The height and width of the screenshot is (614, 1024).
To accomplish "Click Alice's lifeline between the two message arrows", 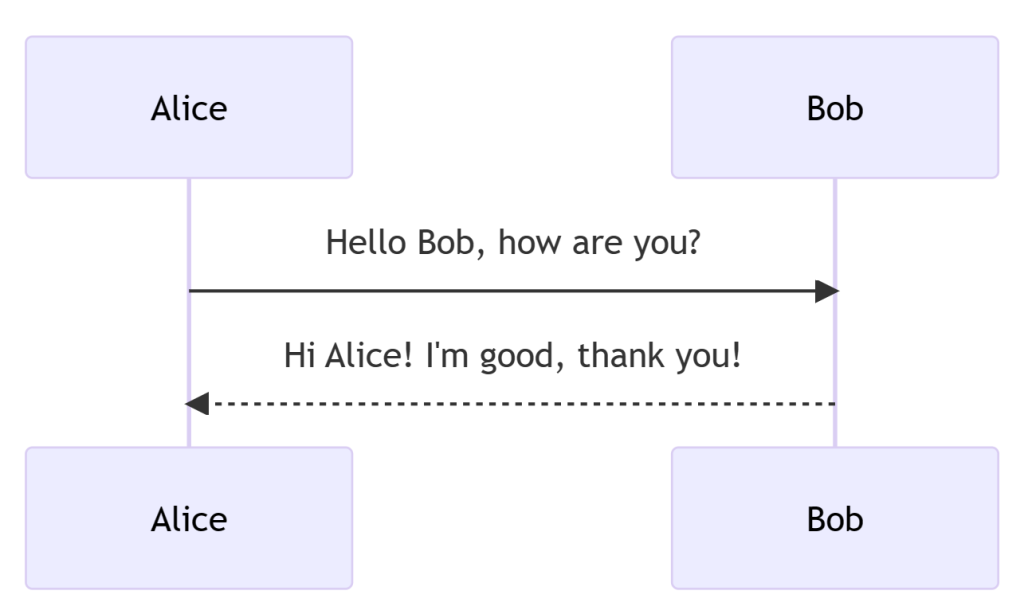I will tap(189, 347).
